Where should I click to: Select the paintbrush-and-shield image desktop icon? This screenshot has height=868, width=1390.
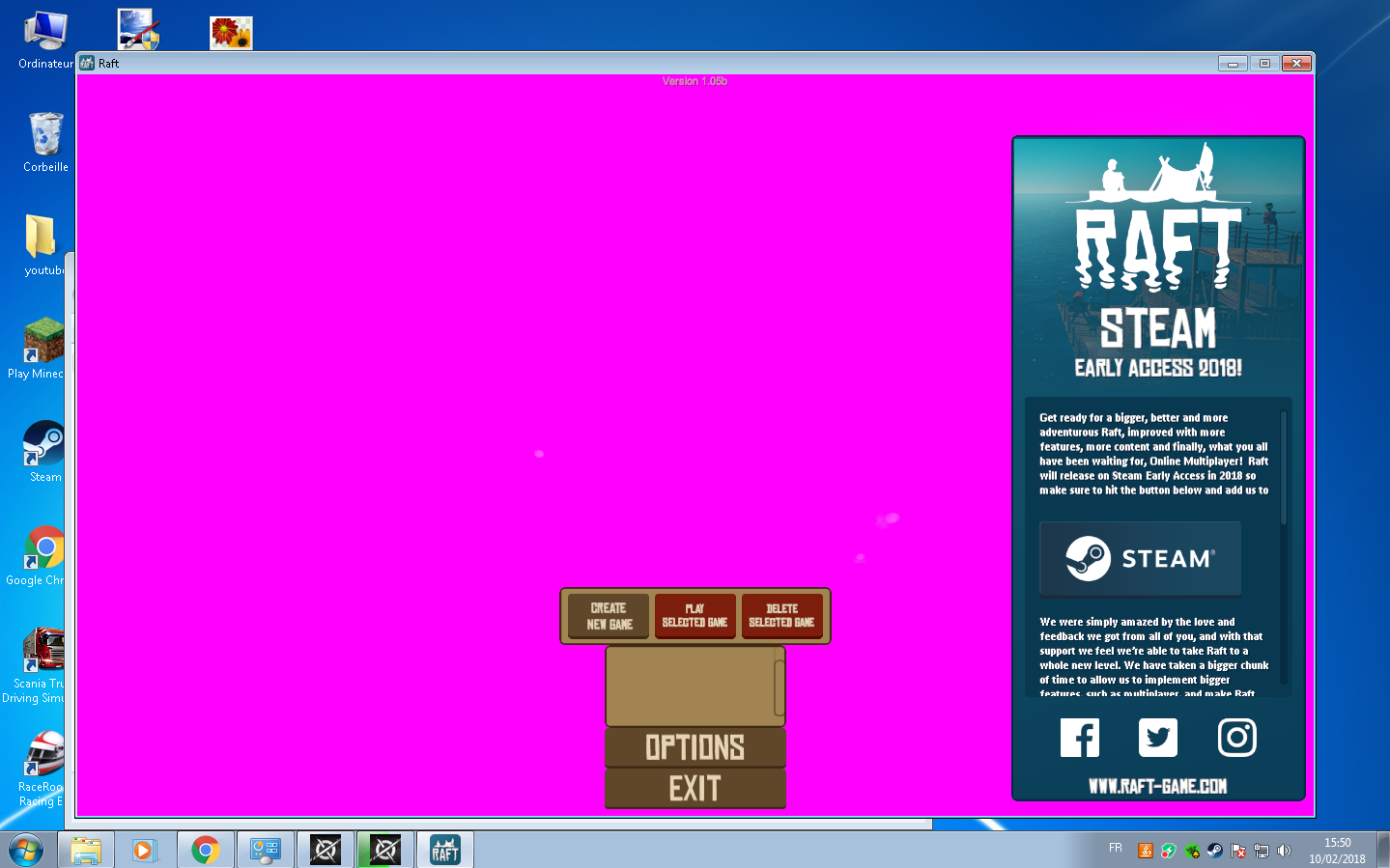click(x=138, y=29)
